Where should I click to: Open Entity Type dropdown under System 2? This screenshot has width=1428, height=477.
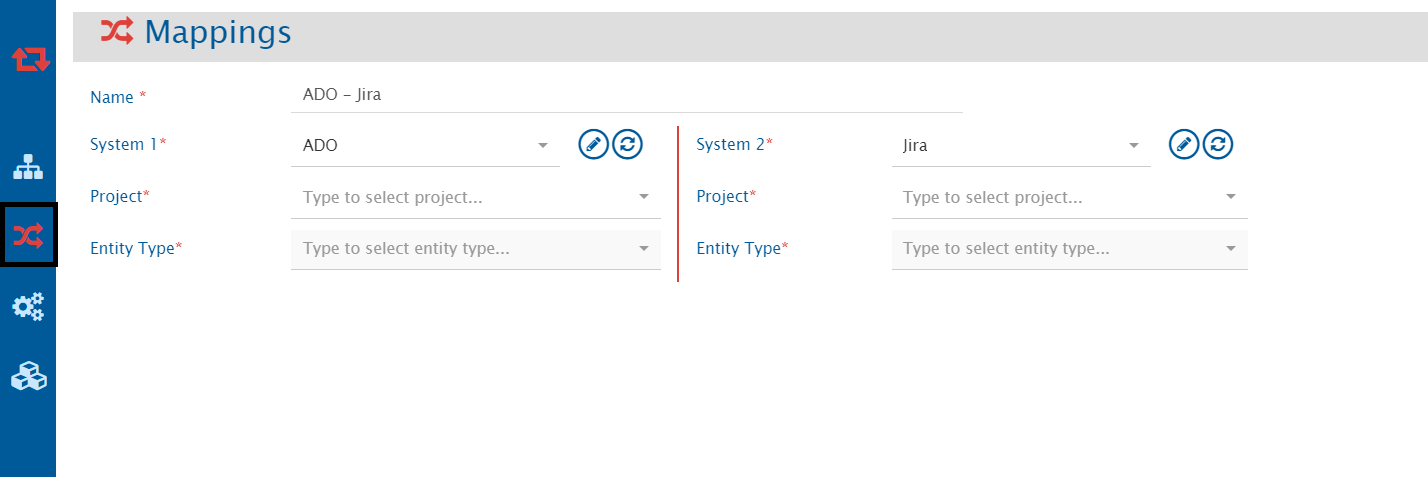click(x=1069, y=249)
